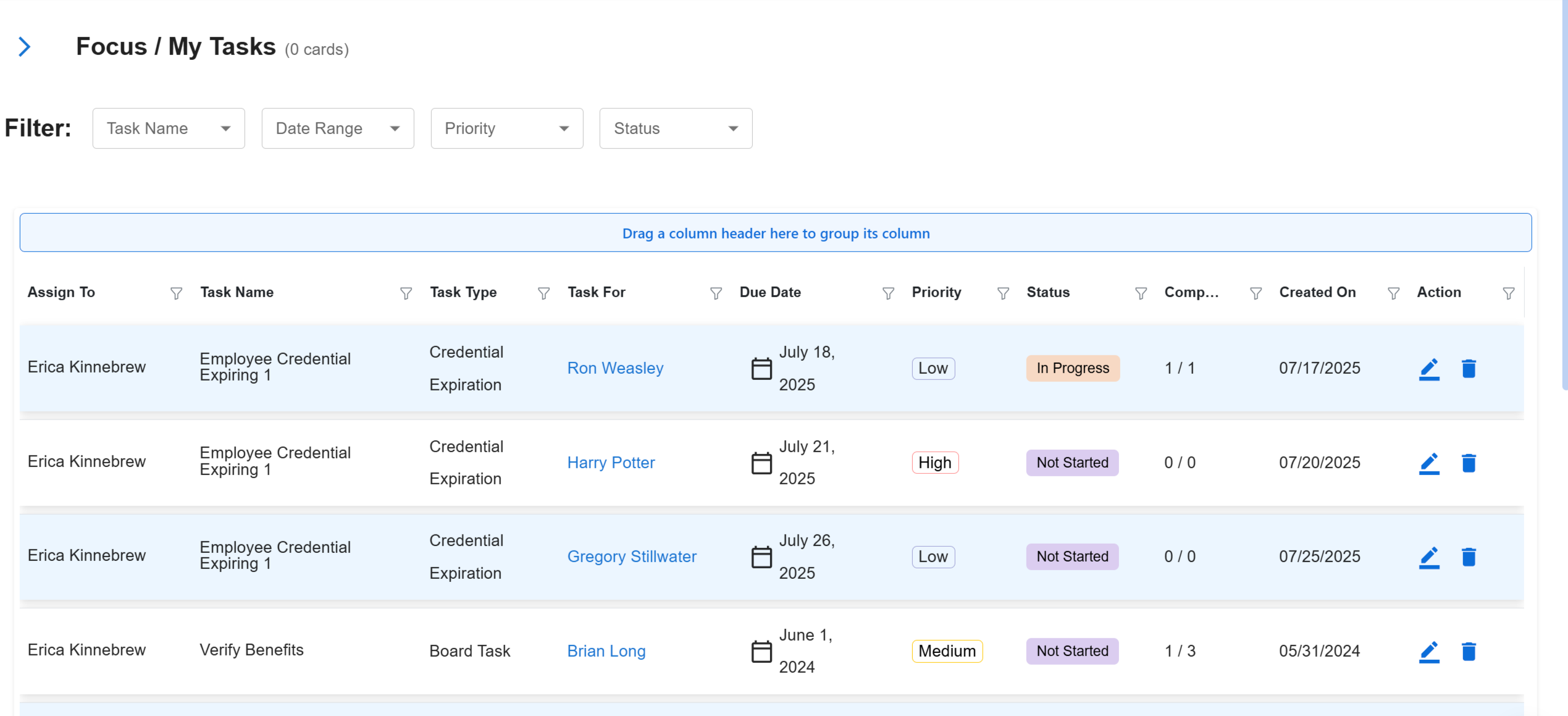
Task: Click the 1 / 1 completion value
Action: coord(1180,368)
